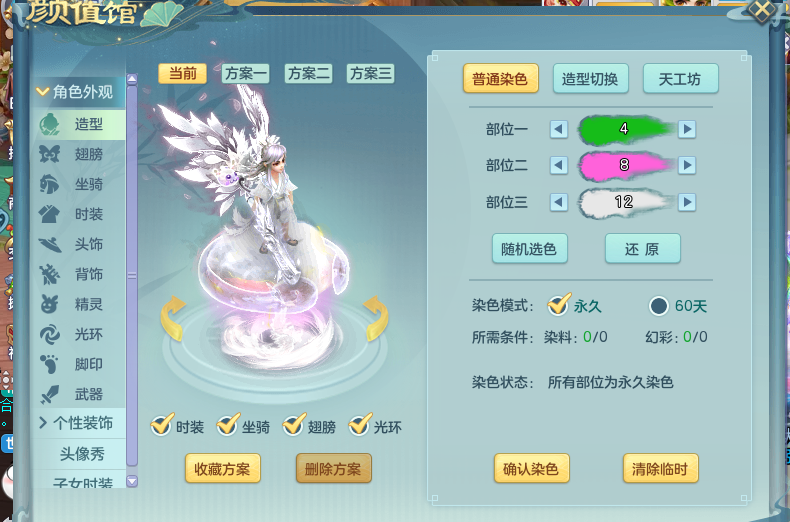Open the 精灵 sprite icon
The image size is (790, 522).
pyautogui.click(x=49, y=304)
